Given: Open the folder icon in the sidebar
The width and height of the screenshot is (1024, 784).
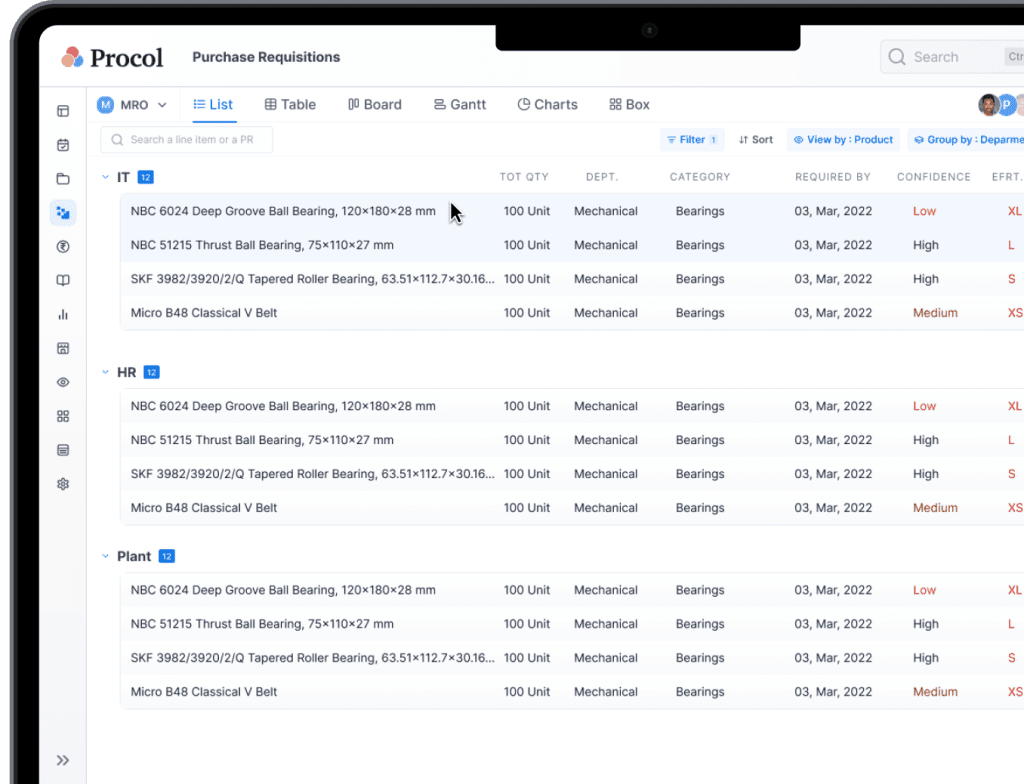Looking at the screenshot, I should 63,179.
